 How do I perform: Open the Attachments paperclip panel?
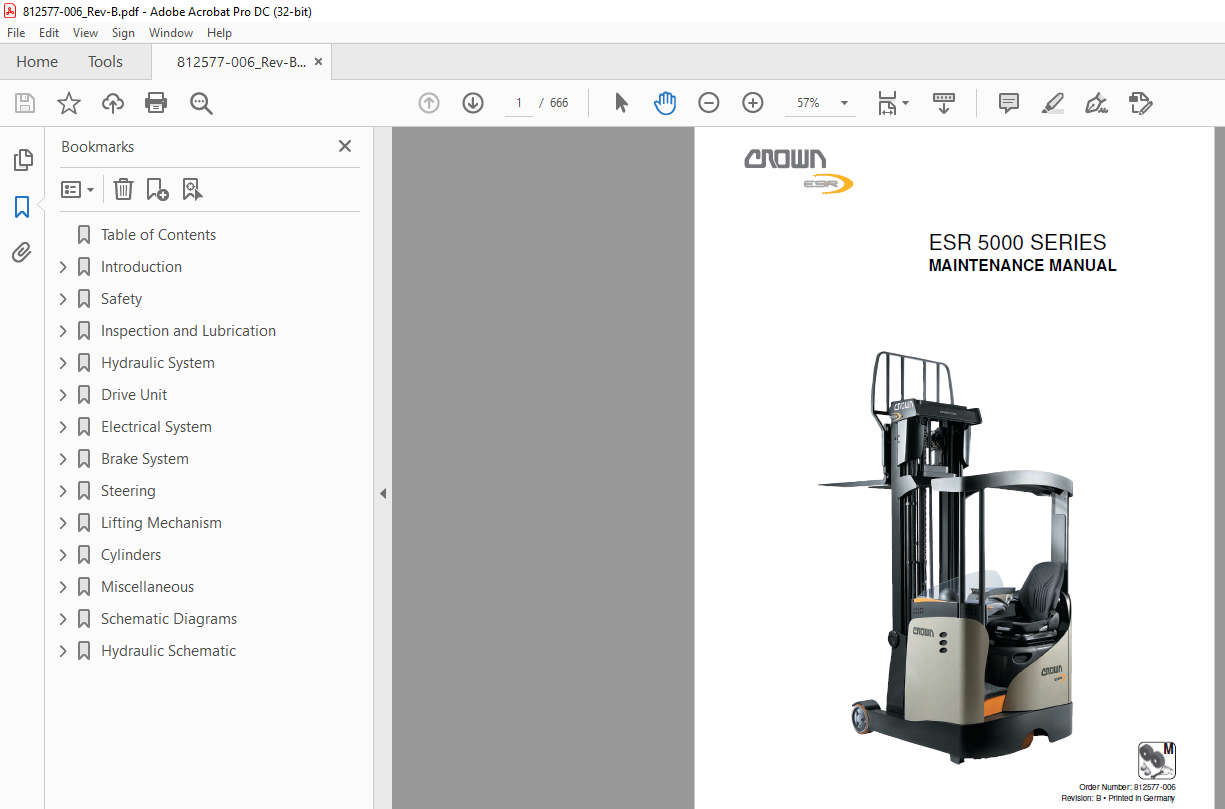click(22, 252)
